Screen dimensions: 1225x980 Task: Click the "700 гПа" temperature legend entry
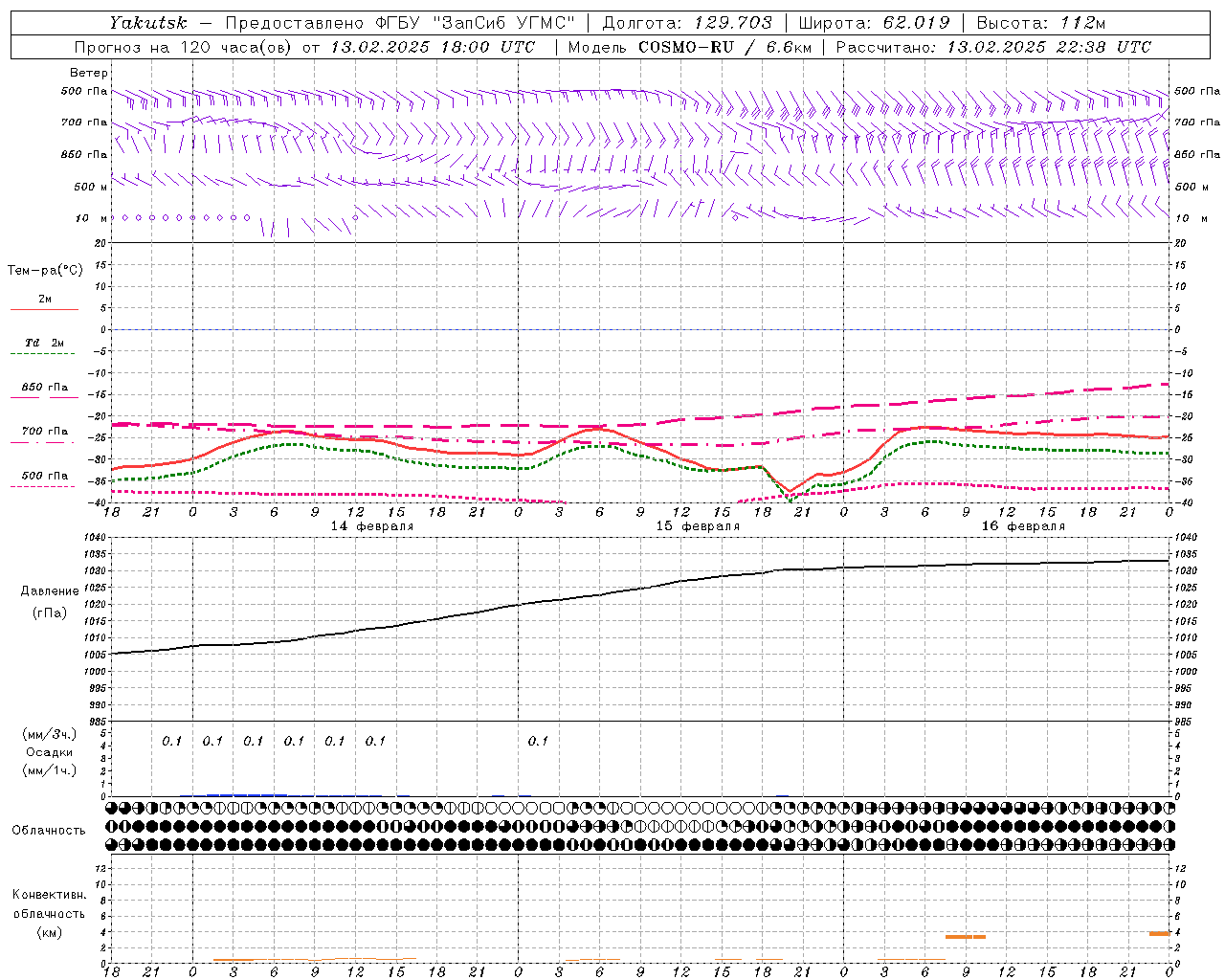pyautogui.click(x=45, y=432)
